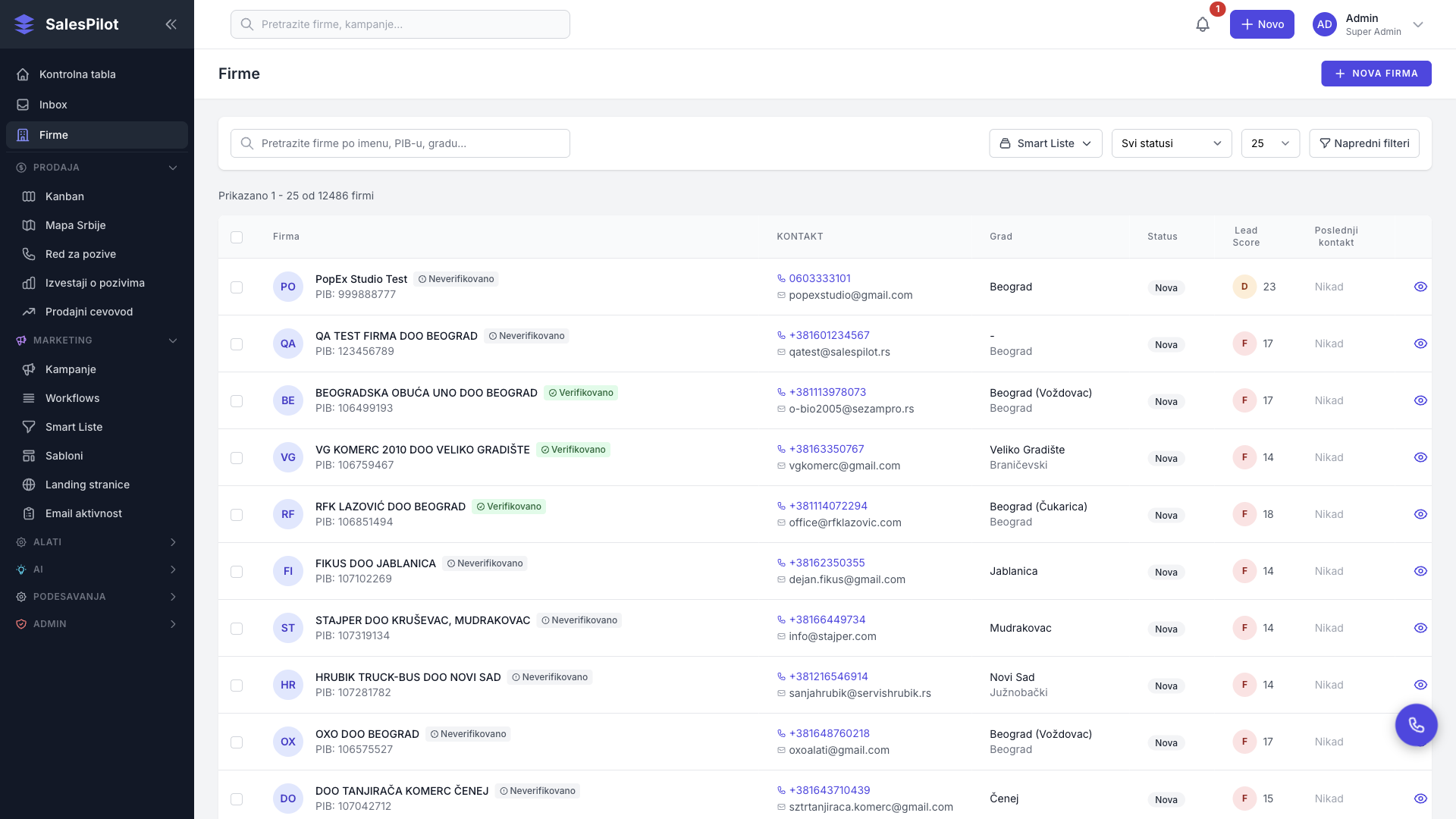Open the Smart Liste dropdown filter

point(1045,143)
